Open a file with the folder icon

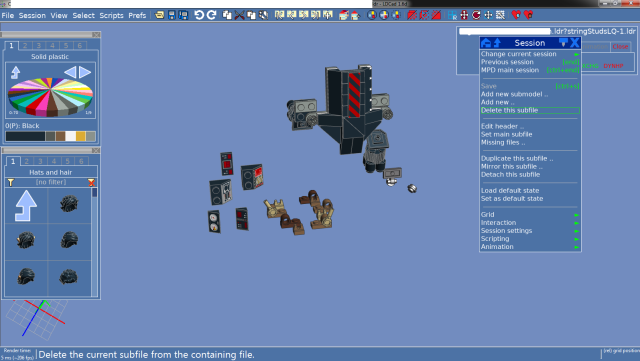point(160,16)
